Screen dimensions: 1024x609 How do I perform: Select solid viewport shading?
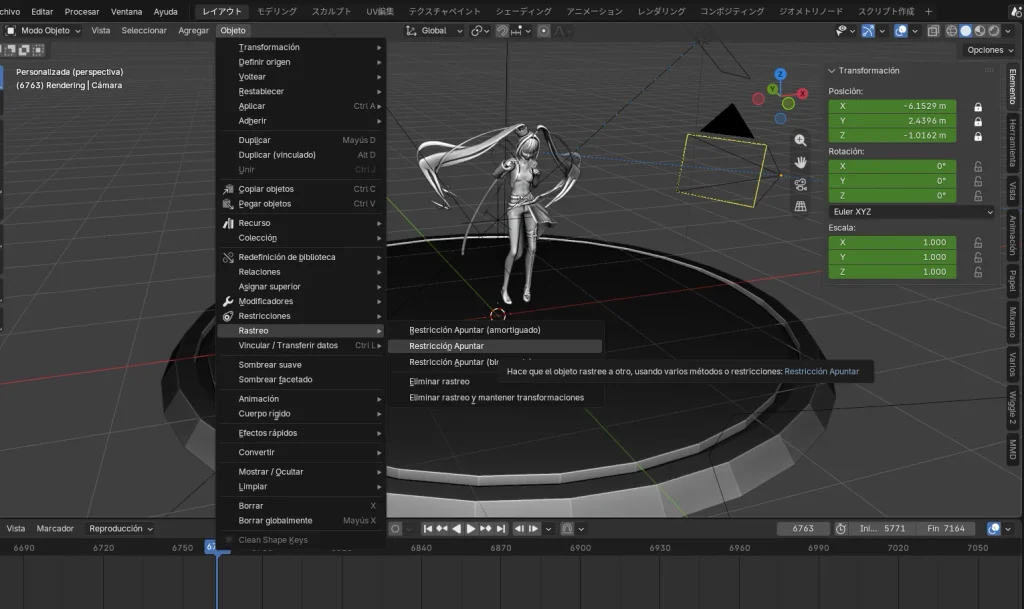pos(965,31)
